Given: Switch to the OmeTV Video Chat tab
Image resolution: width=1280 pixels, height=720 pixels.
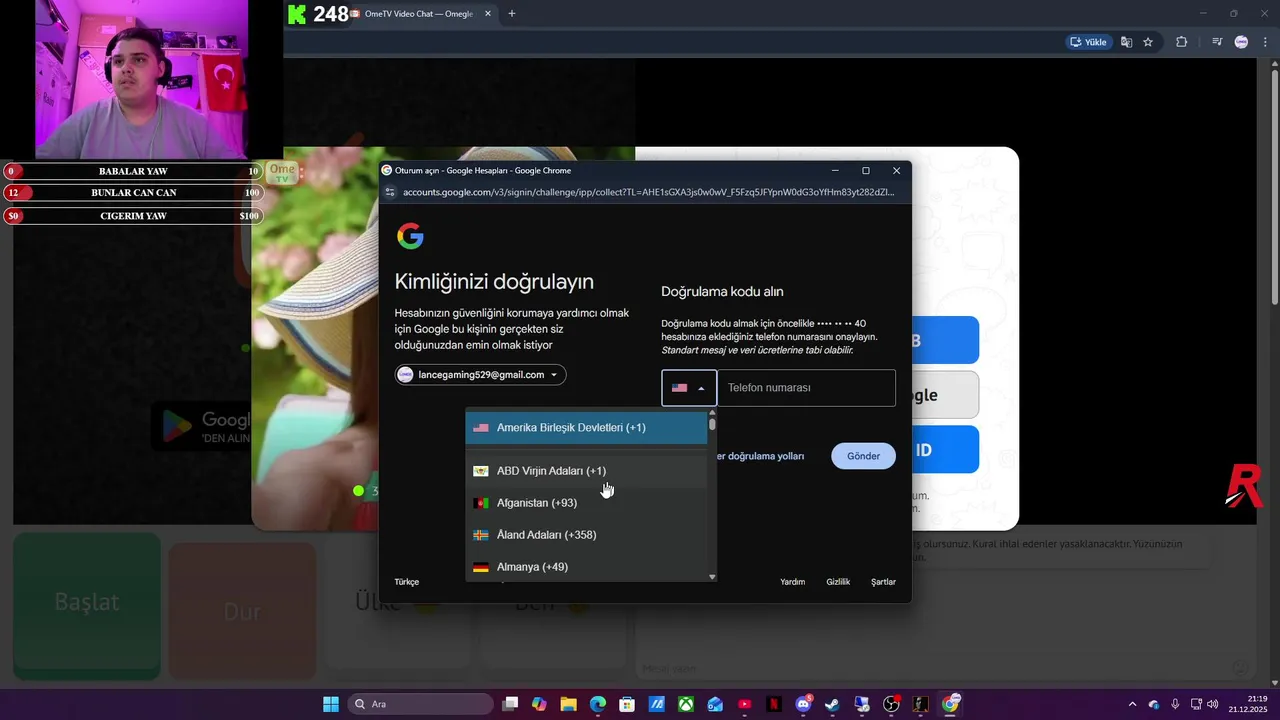Looking at the screenshot, I should [420, 14].
